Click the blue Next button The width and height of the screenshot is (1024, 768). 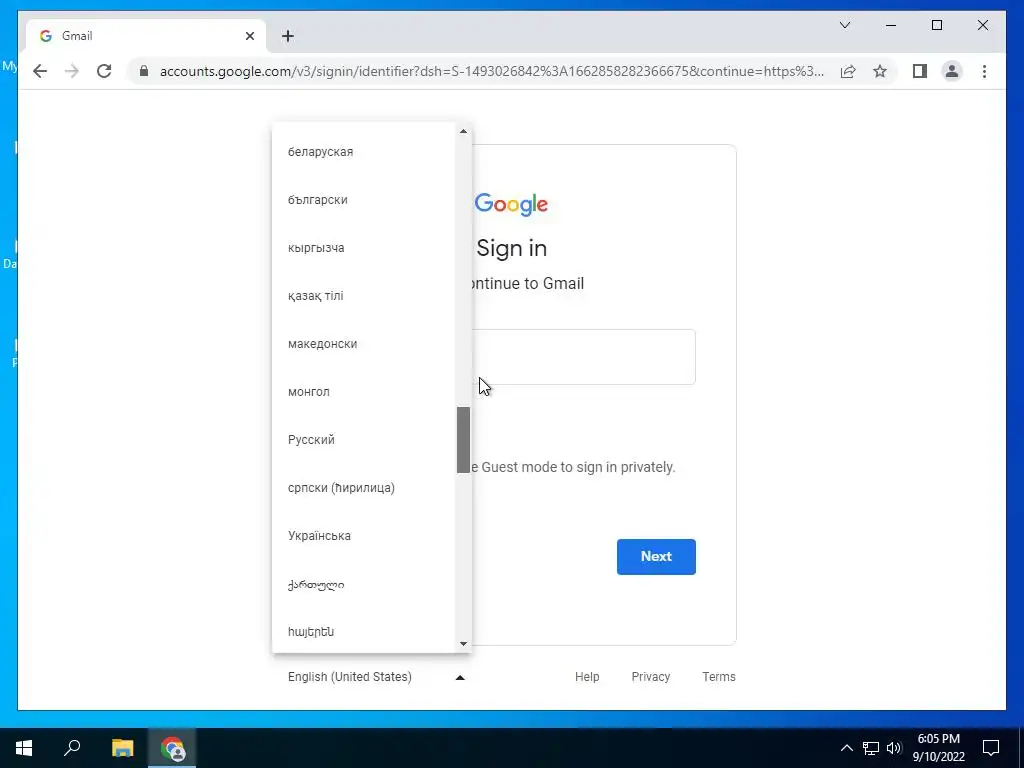pos(656,556)
